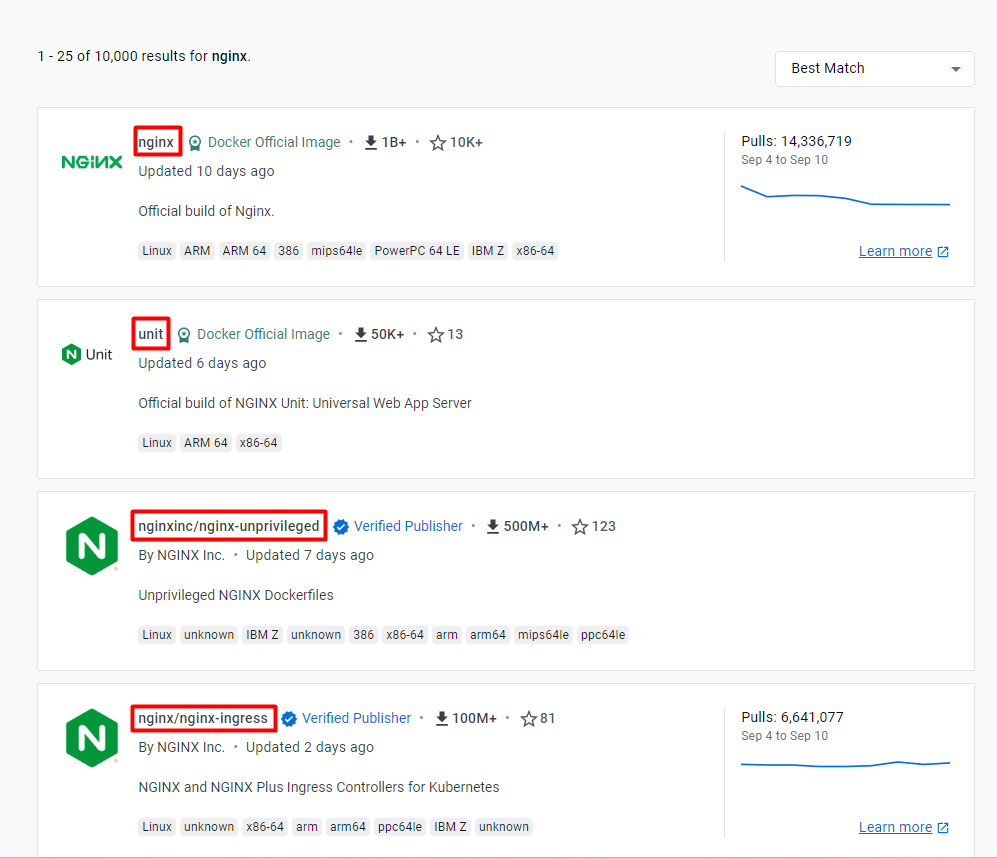997x858 pixels.
Task: Click Docker Official Image label for unit
Action: [263, 334]
